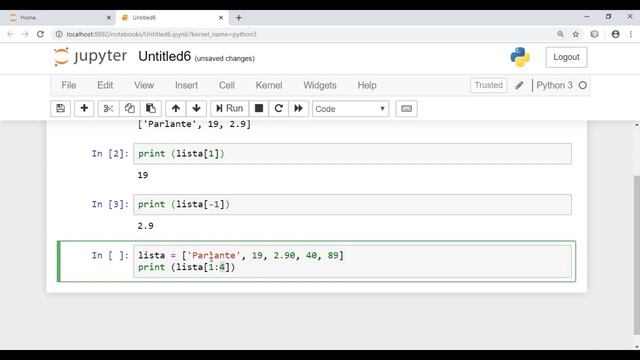Restart kernel and run all fast-forward icon
Viewport: 640px width, 360px height.
coord(298,109)
